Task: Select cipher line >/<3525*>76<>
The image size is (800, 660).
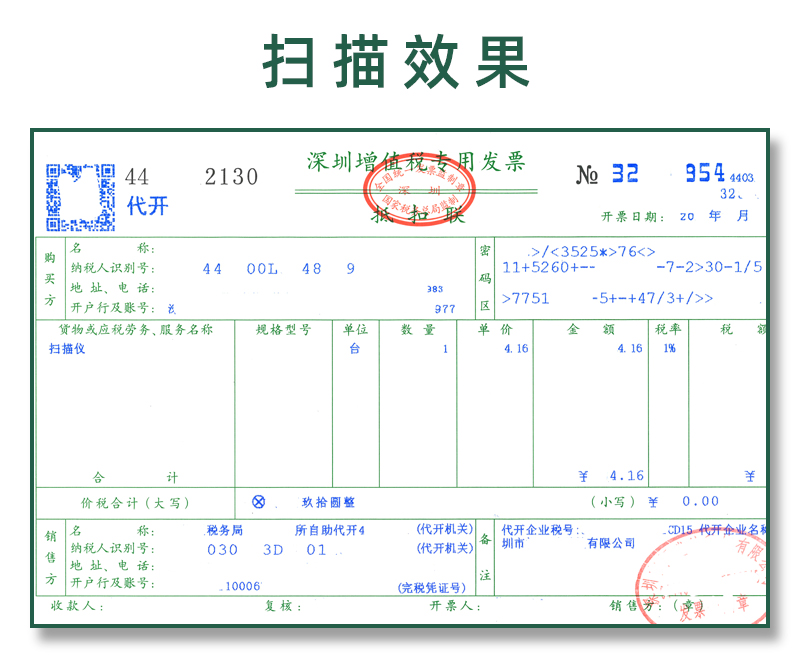Action: [592, 251]
